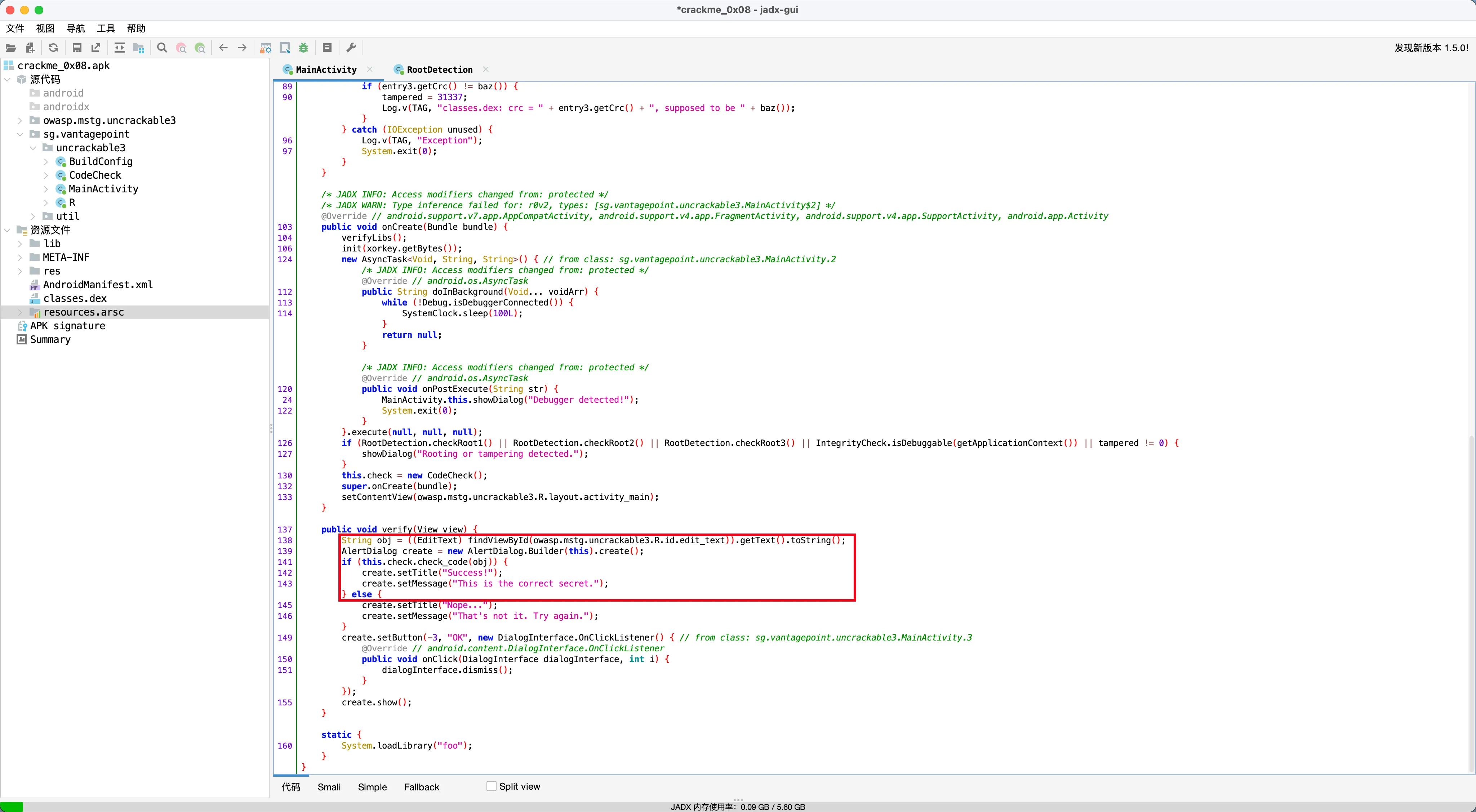Expand the owasp.mstg.uncrackable3 package
1476x812 pixels.
(x=20, y=120)
